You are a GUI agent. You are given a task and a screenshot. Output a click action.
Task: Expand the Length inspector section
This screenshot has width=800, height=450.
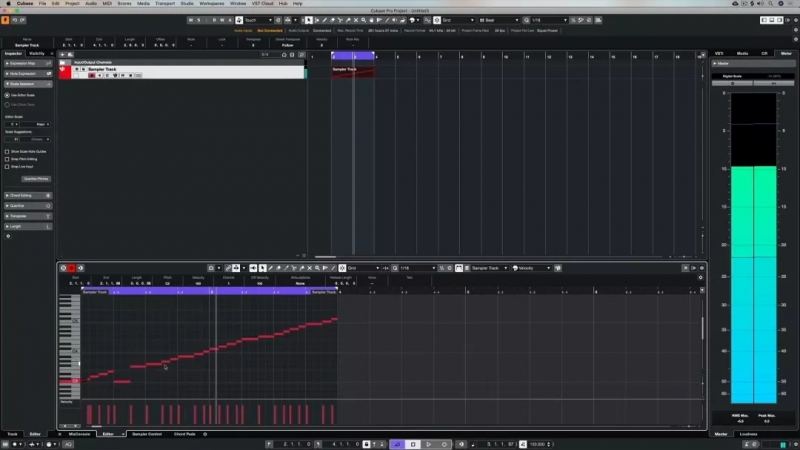(28, 227)
